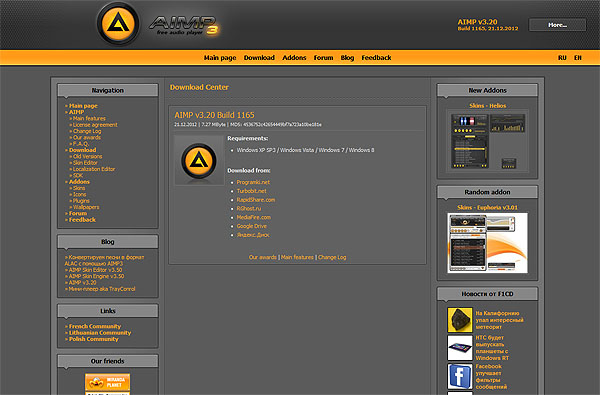Open Forum in the orange menu bar

323,58
